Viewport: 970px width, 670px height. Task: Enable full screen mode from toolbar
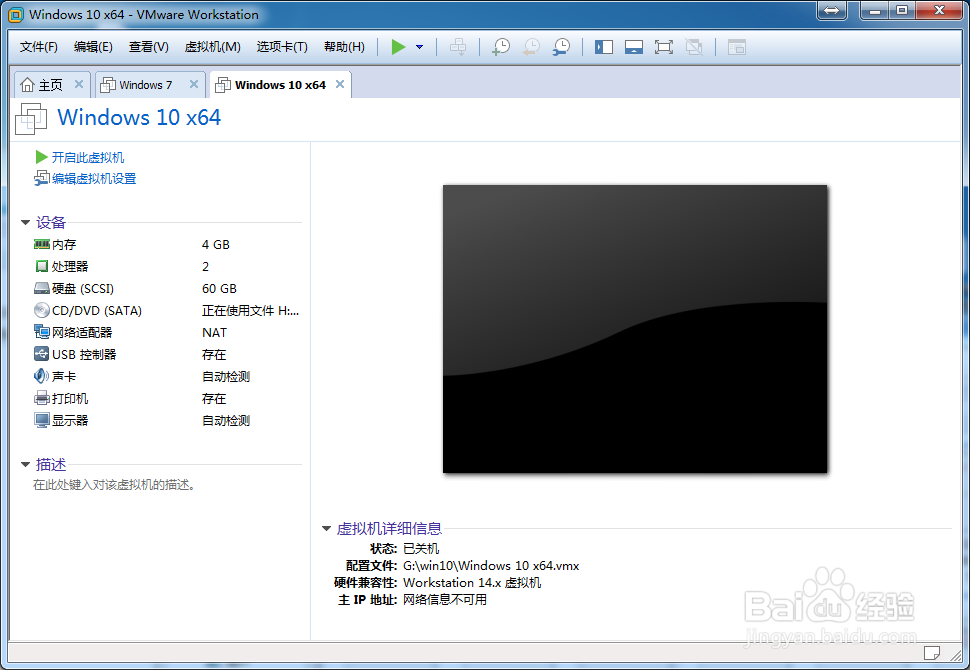coord(663,46)
